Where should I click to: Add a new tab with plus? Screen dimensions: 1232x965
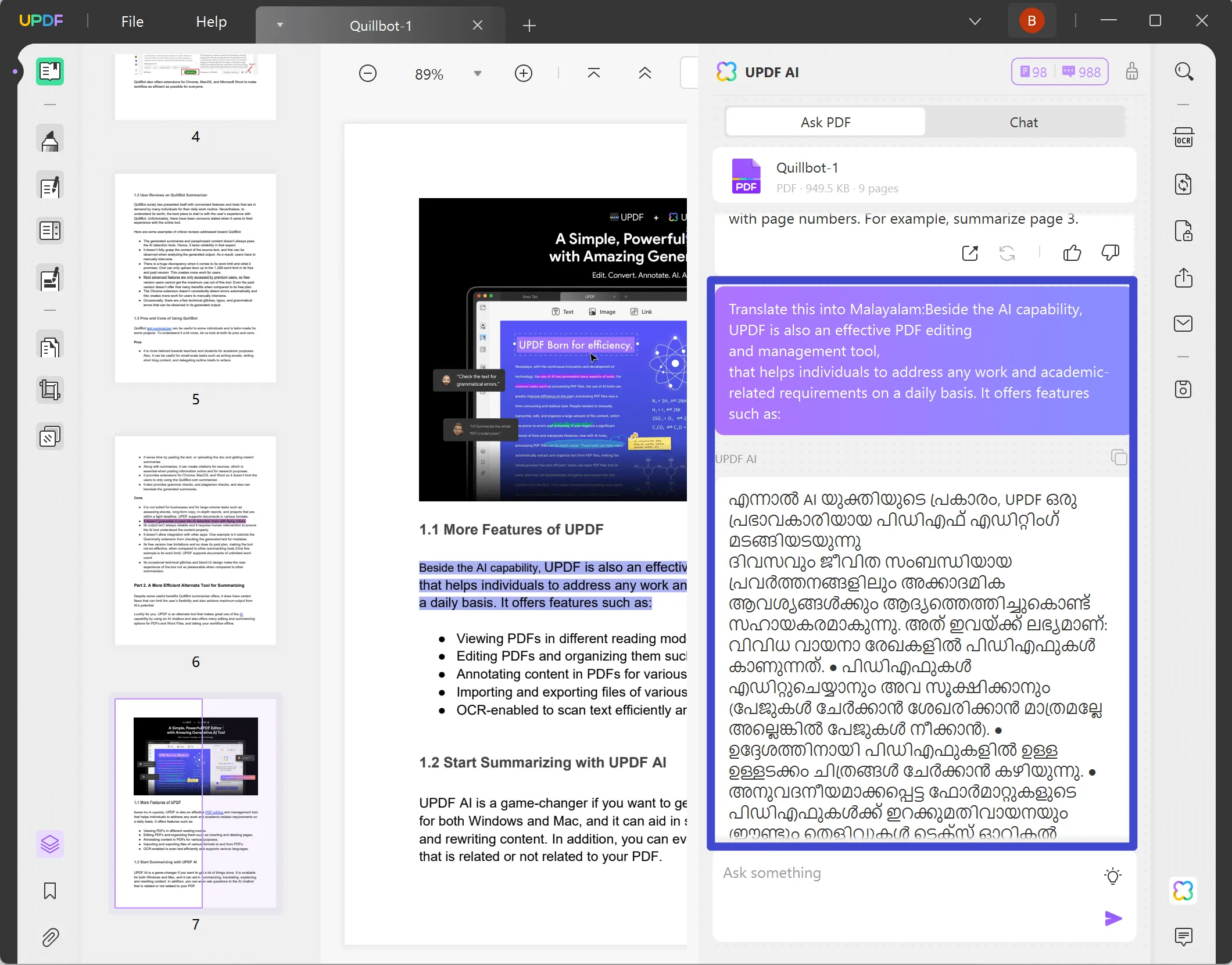[529, 26]
